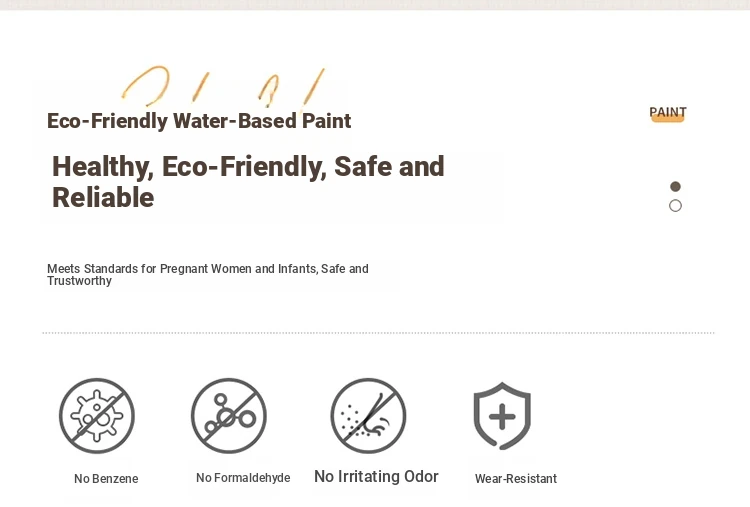The image size is (750, 507).
Task: Click the plus sign inside the shield
Action: tap(502, 417)
